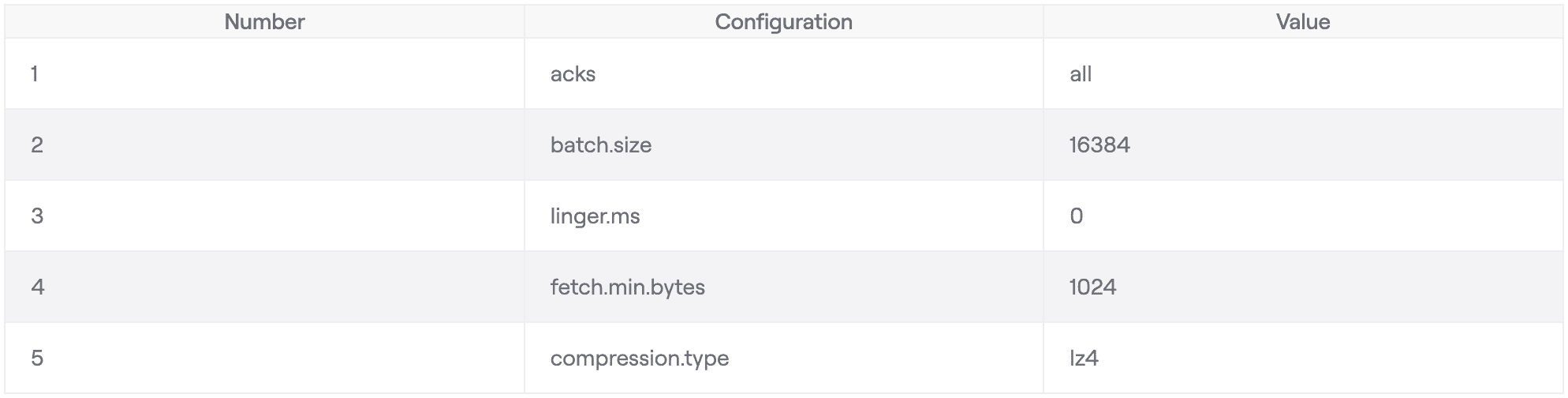
Task: Click the Value column header
Action: [x=1303, y=22]
